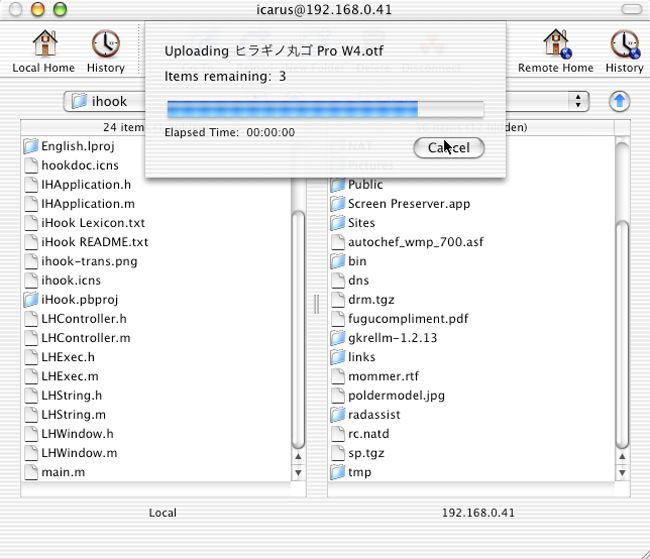
Task: Select the poldermodel.jpg file icon
Action: click(338, 395)
